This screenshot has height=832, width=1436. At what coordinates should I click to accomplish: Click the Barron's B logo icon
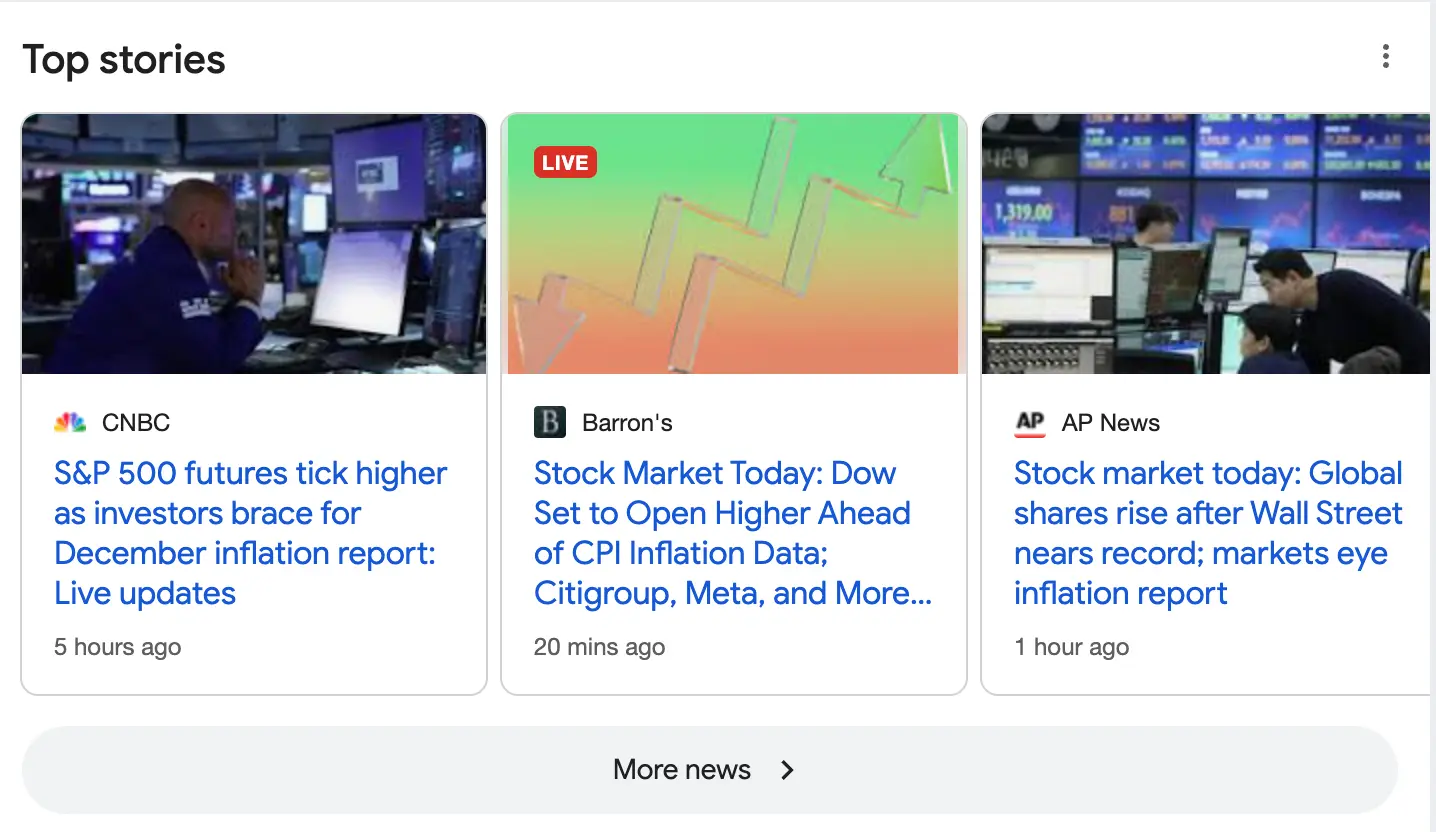click(550, 423)
